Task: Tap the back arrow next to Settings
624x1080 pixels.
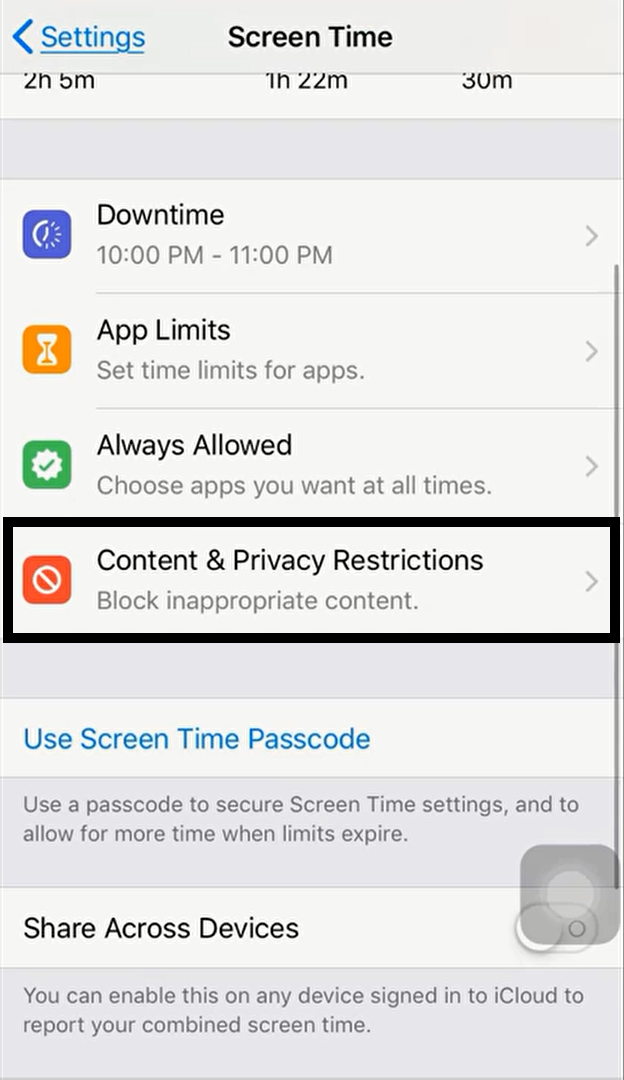Action: 23,37
